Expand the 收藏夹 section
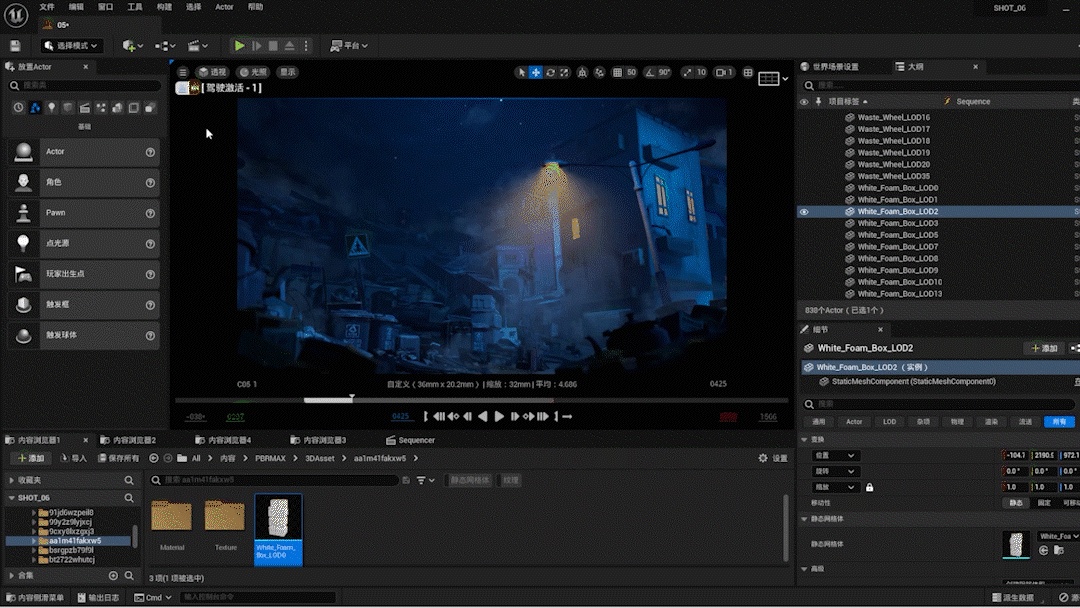The image size is (1080, 608). click(x=12, y=480)
